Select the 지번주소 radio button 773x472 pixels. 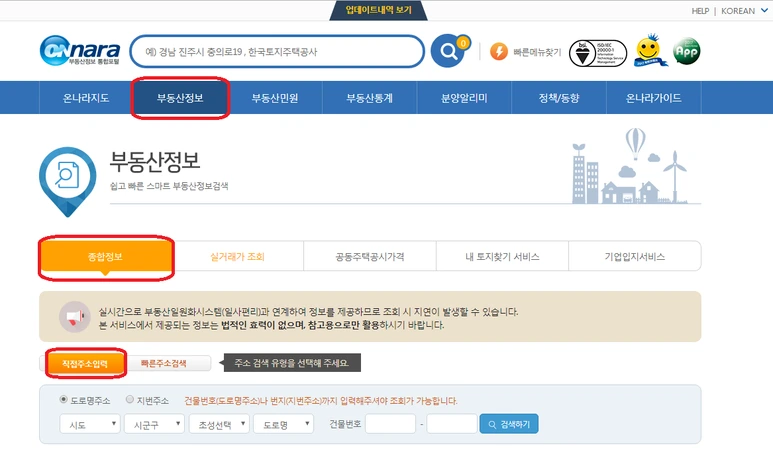coord(130,399)
